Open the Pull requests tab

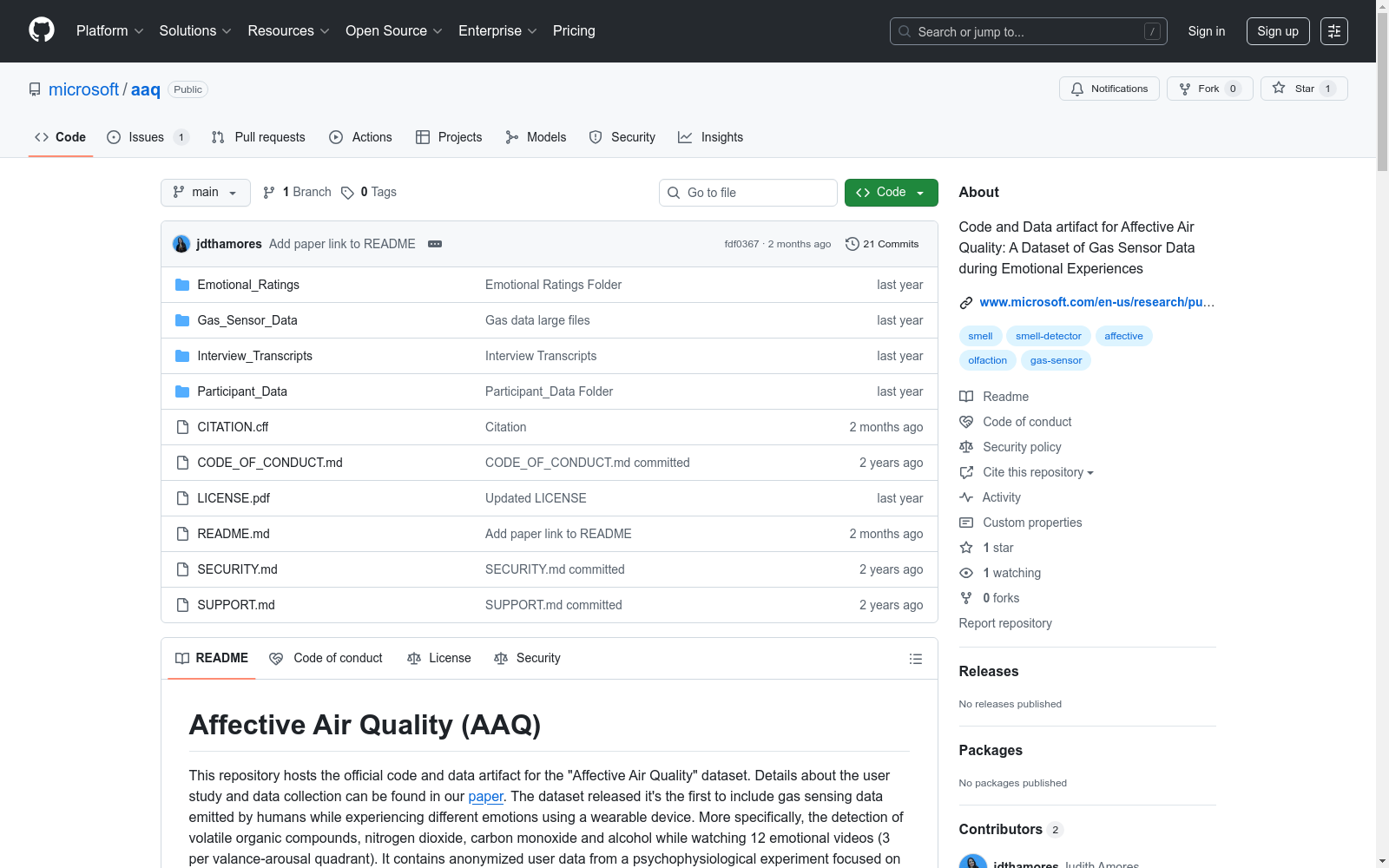coord(259,137)
